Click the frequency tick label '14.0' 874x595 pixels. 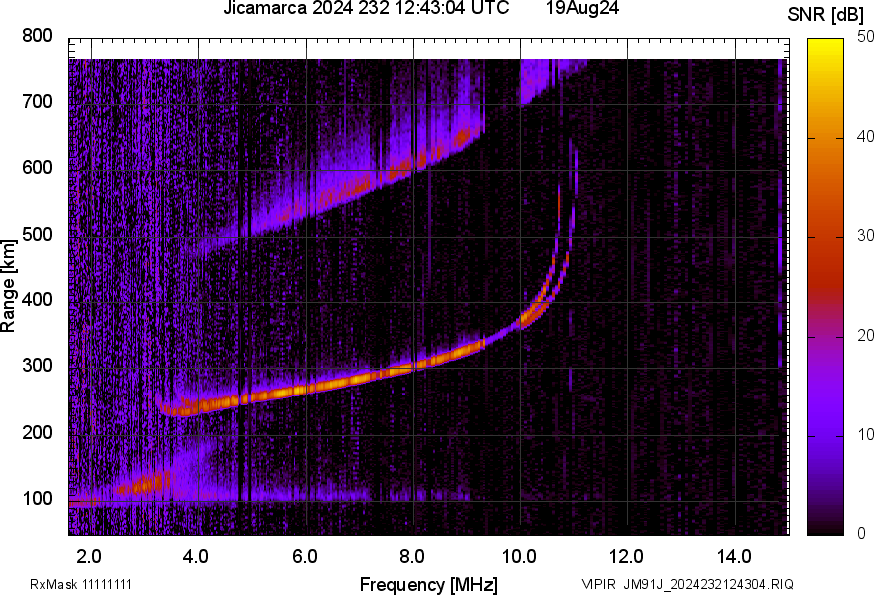coord(734,556)
